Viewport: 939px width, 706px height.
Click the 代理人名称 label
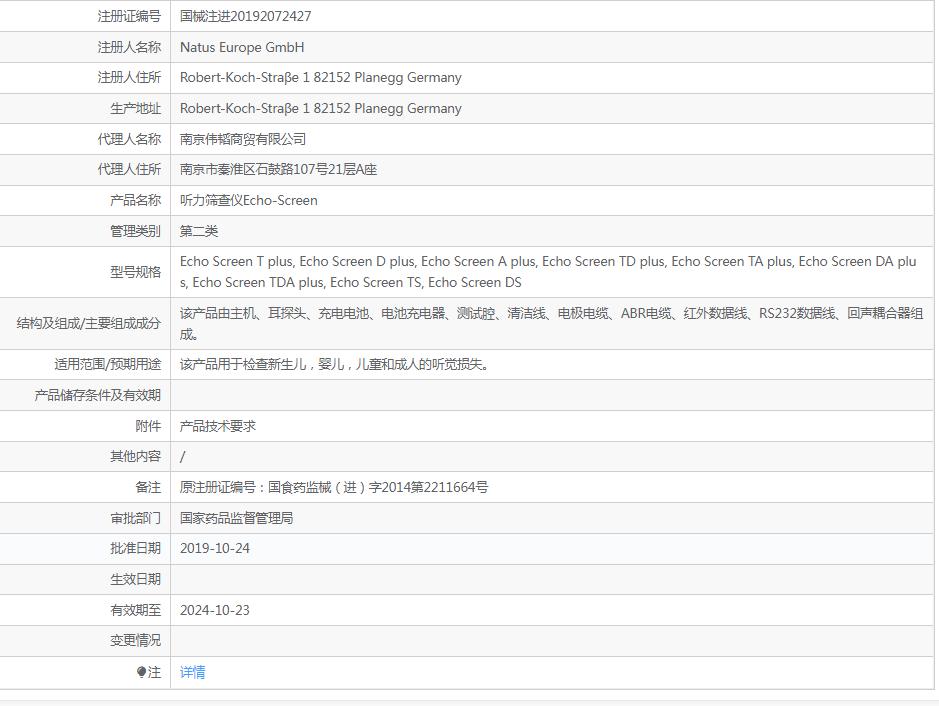[x=129, y=140]
